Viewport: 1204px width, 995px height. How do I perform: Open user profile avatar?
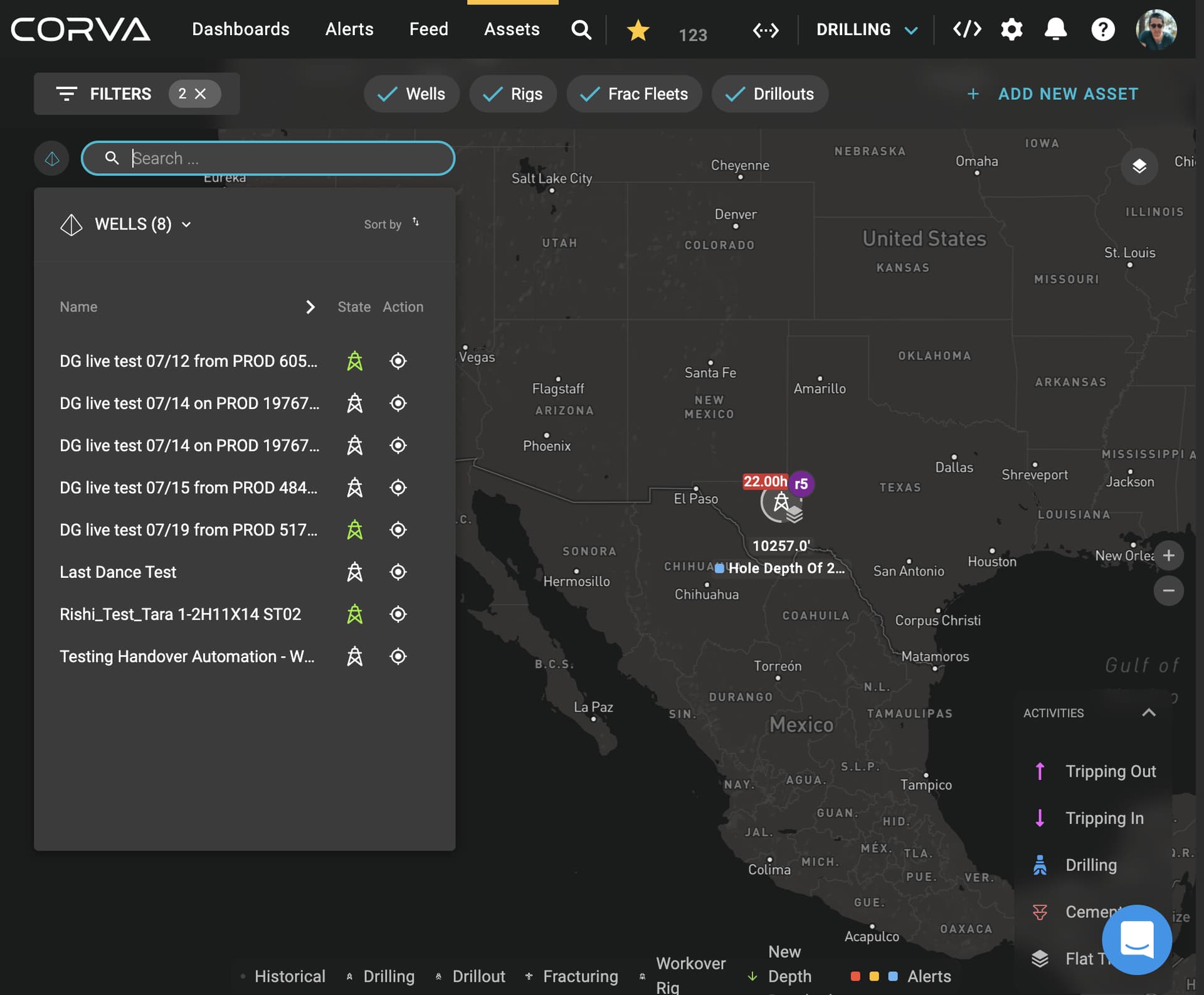click(x=1156, y=29)
